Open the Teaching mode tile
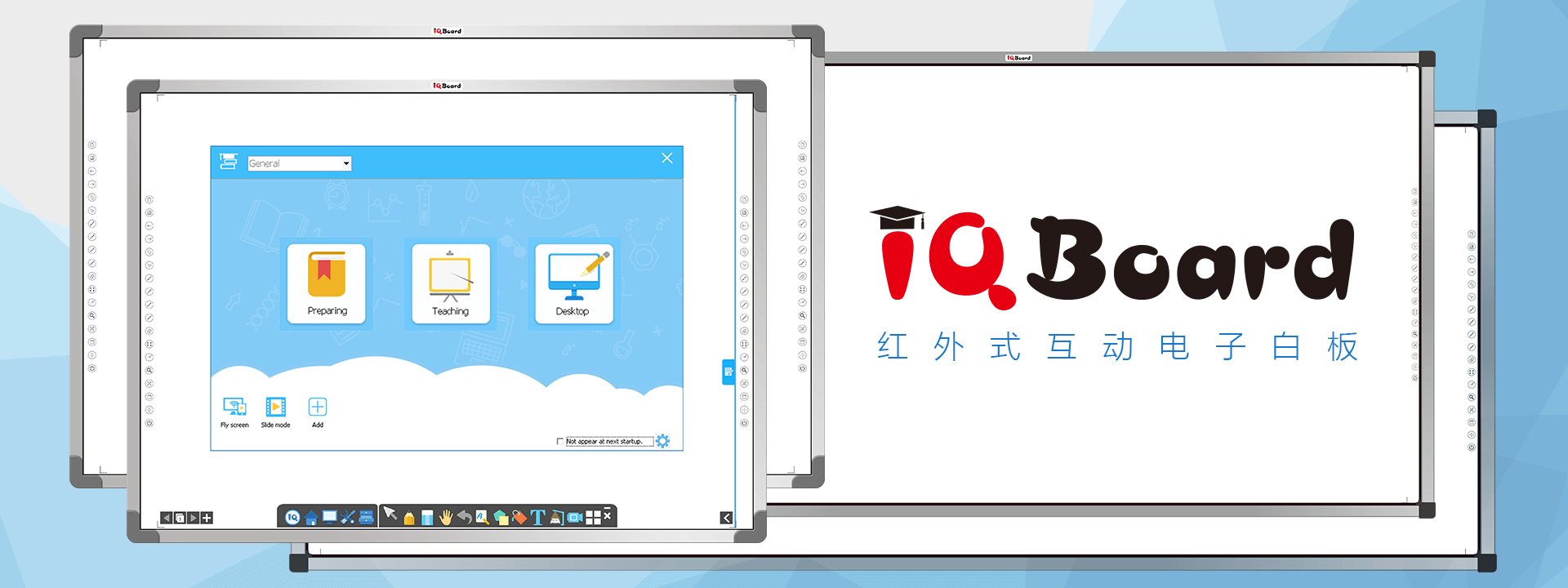The width and height of the screenshot is (1568, 588). pyautogui.click(x=451, y=283)
